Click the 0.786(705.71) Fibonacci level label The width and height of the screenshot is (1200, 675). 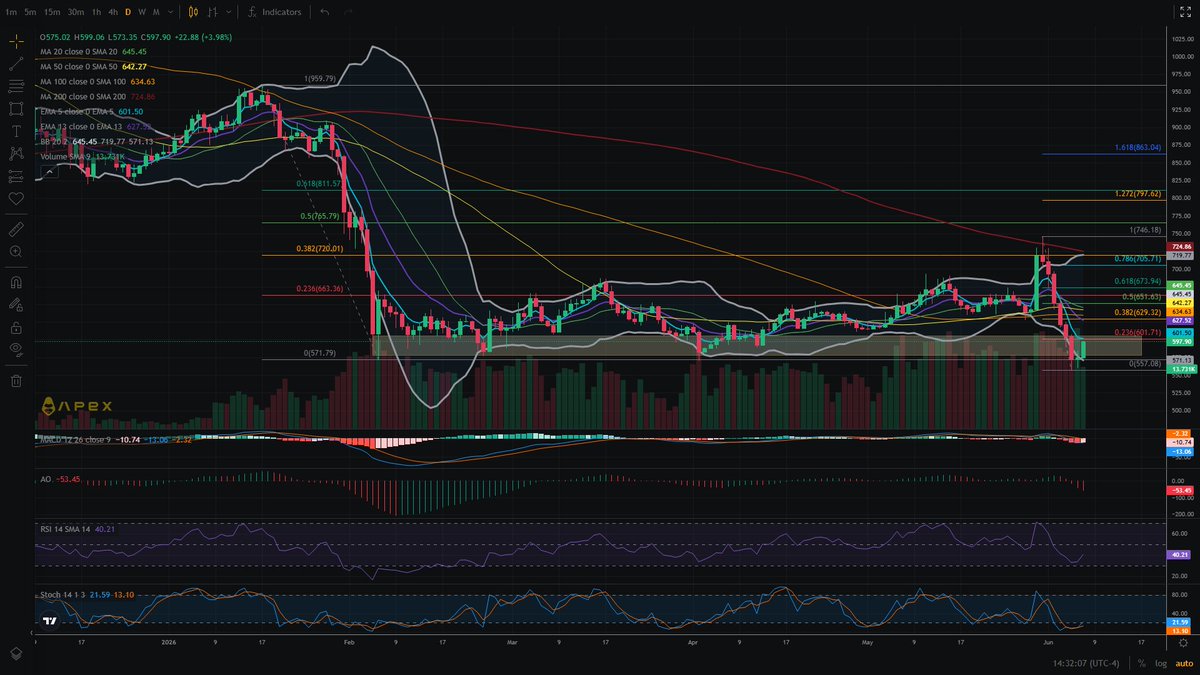[x=1137, y=258]
